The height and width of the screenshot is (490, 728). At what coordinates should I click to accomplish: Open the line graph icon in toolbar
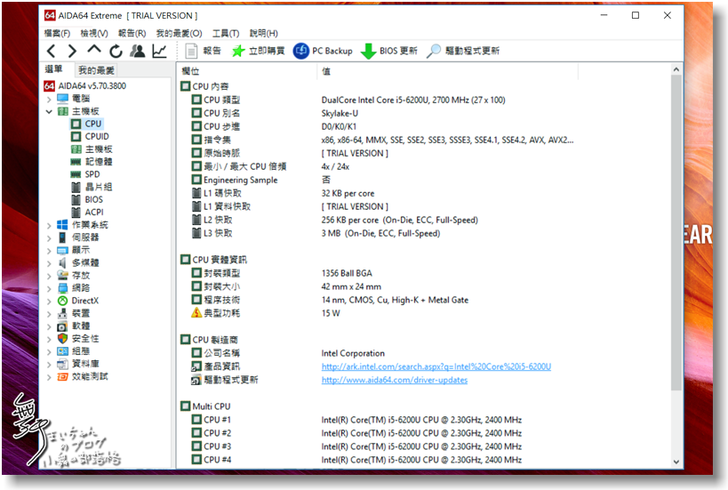point(160,51)
